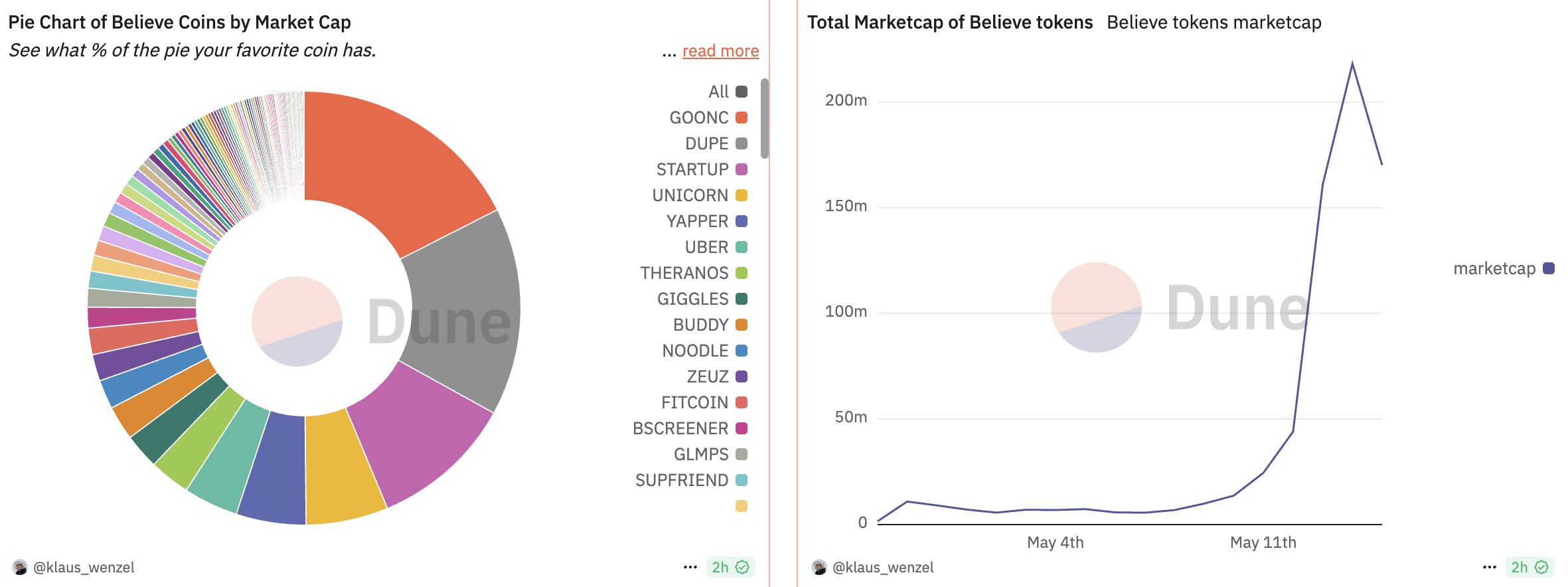Click klaus_wenzel avatar under marketcap chart

tap(819, 567)
